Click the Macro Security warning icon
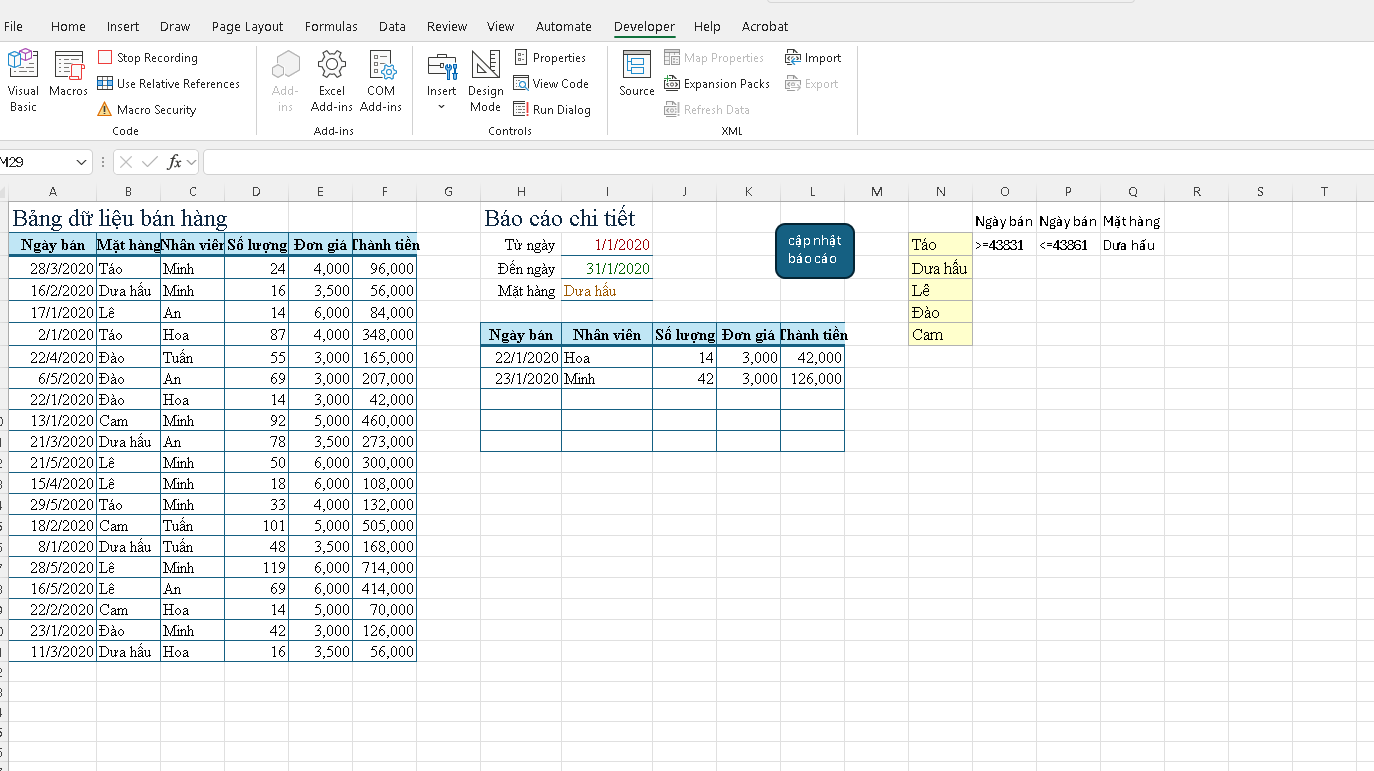 105,110
